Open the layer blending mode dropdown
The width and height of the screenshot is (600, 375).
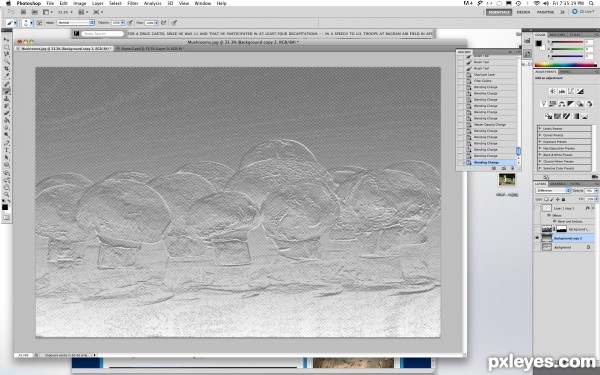coord(553,190)
